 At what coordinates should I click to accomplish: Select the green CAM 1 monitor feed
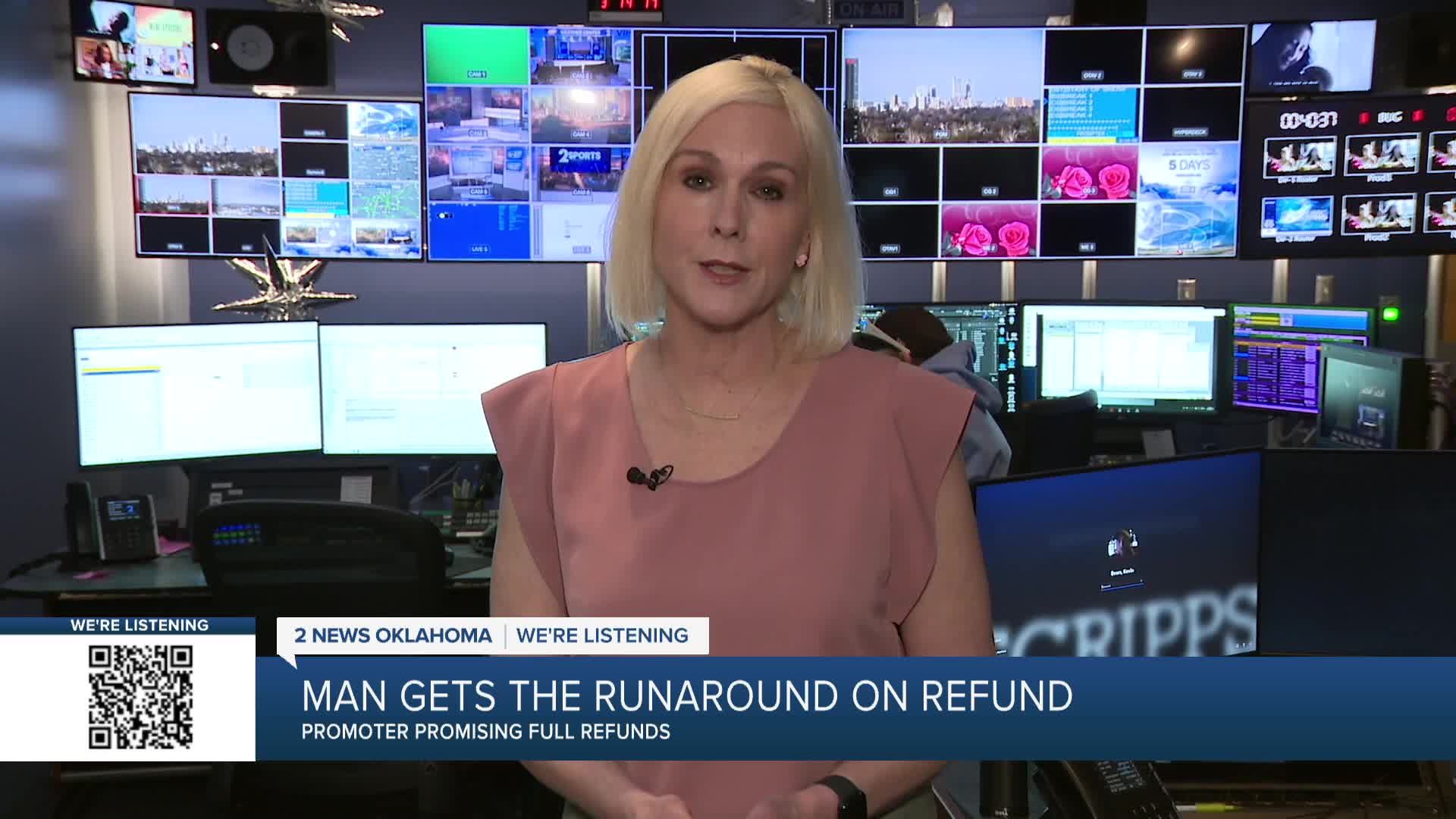[476, 54]
